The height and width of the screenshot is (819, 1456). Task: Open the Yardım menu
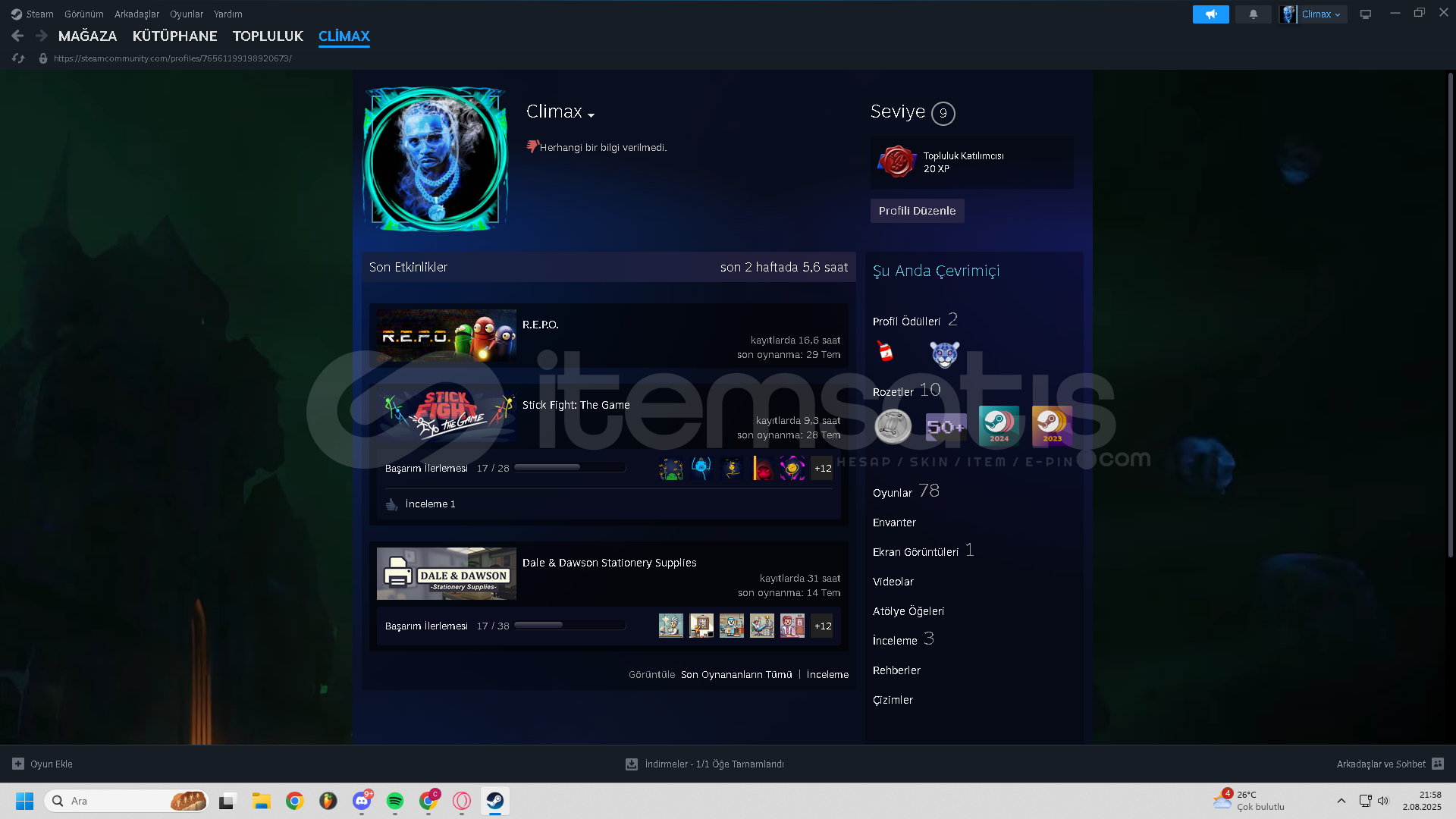click(228, 14)
